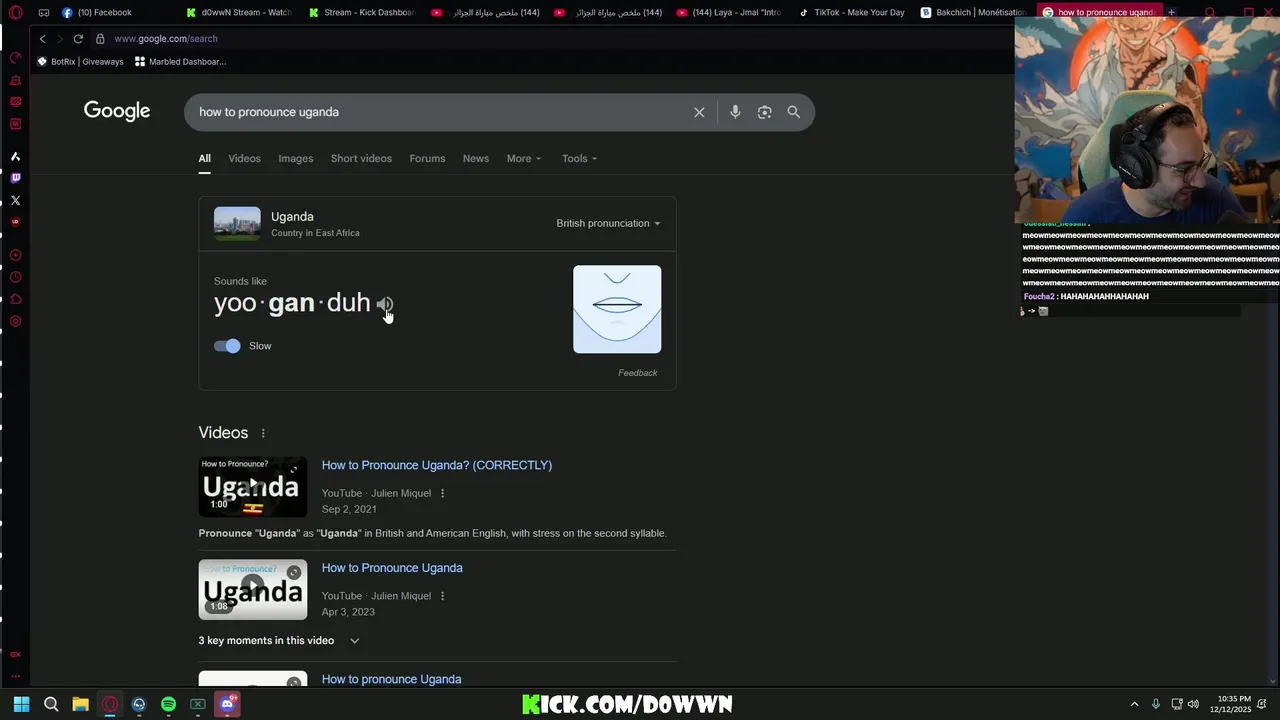Image resolution: width=1280 pixels, height=720 pixels.
Task: Open Spotify from the taskbar
Action: pyautogui.click(x=168, y=704)
